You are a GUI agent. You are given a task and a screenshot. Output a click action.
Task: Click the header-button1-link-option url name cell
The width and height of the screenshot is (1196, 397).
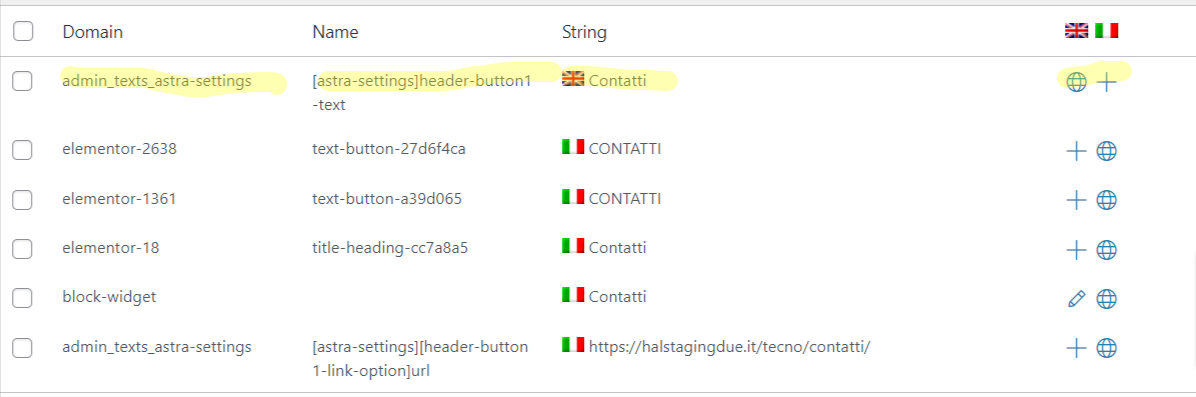click(420, 358)
